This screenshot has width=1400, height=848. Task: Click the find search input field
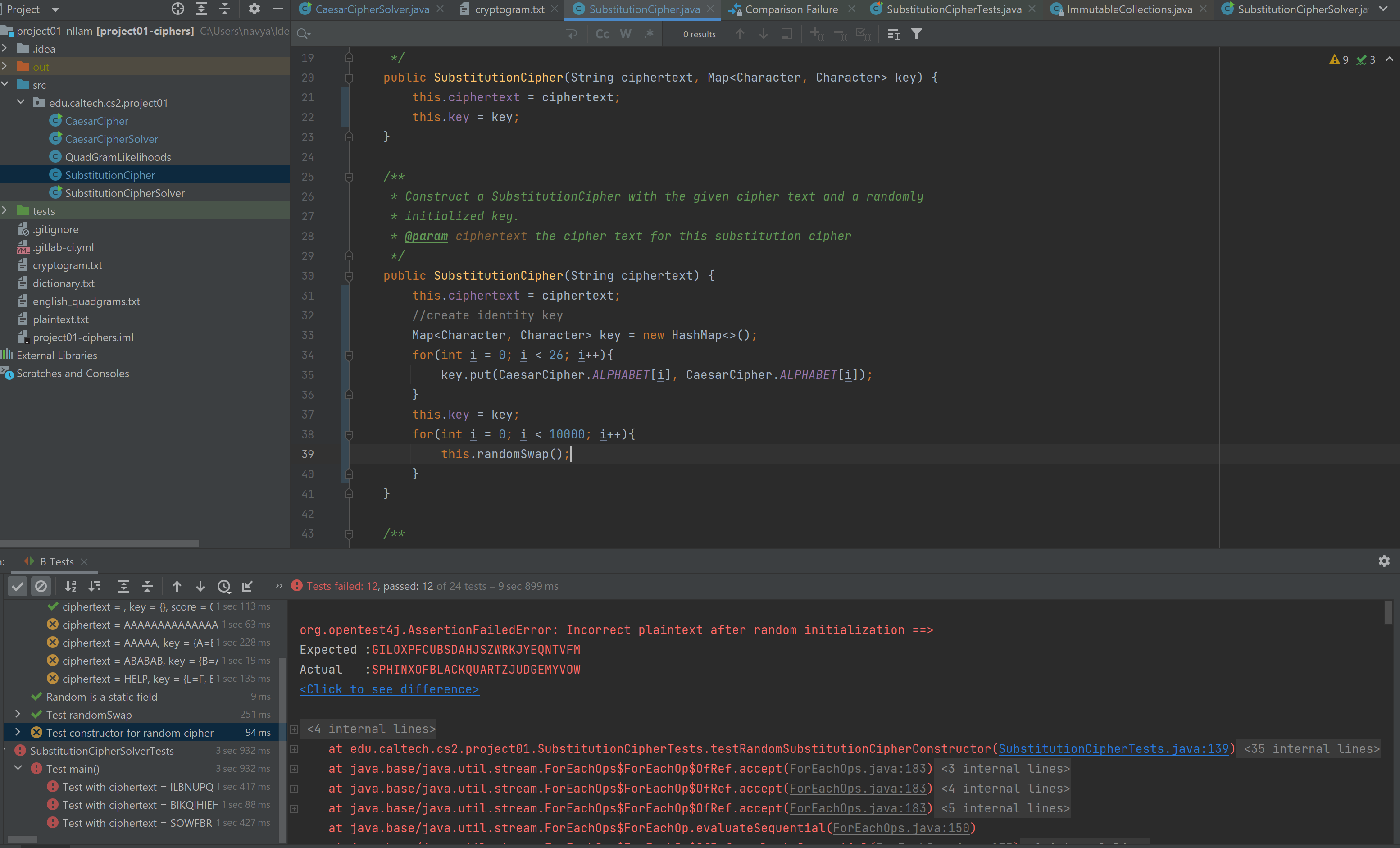[x=432, y=34]
